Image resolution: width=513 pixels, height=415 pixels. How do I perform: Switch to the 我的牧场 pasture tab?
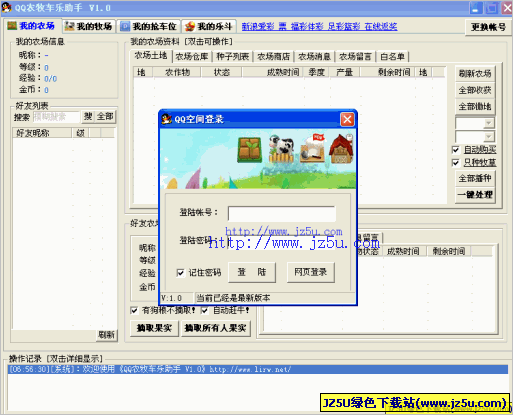[89, 26]
